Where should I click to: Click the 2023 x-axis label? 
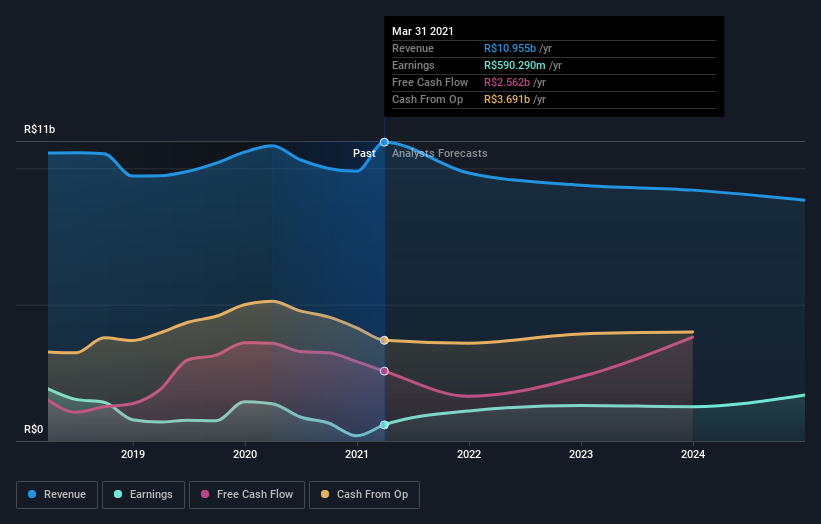pyautogui.click(x=581, y=454)
